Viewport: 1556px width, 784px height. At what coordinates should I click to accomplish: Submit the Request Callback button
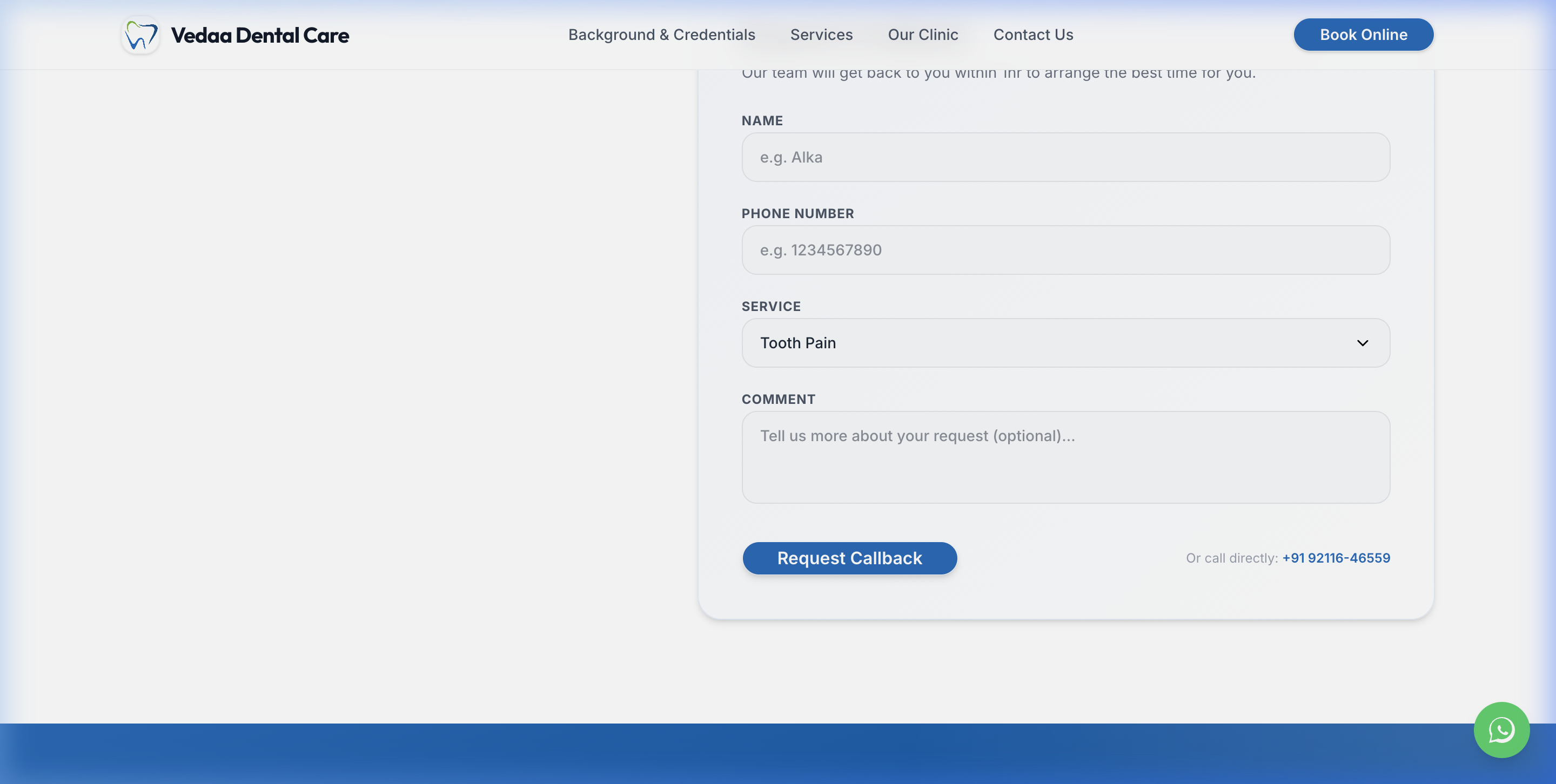(849, 558)
